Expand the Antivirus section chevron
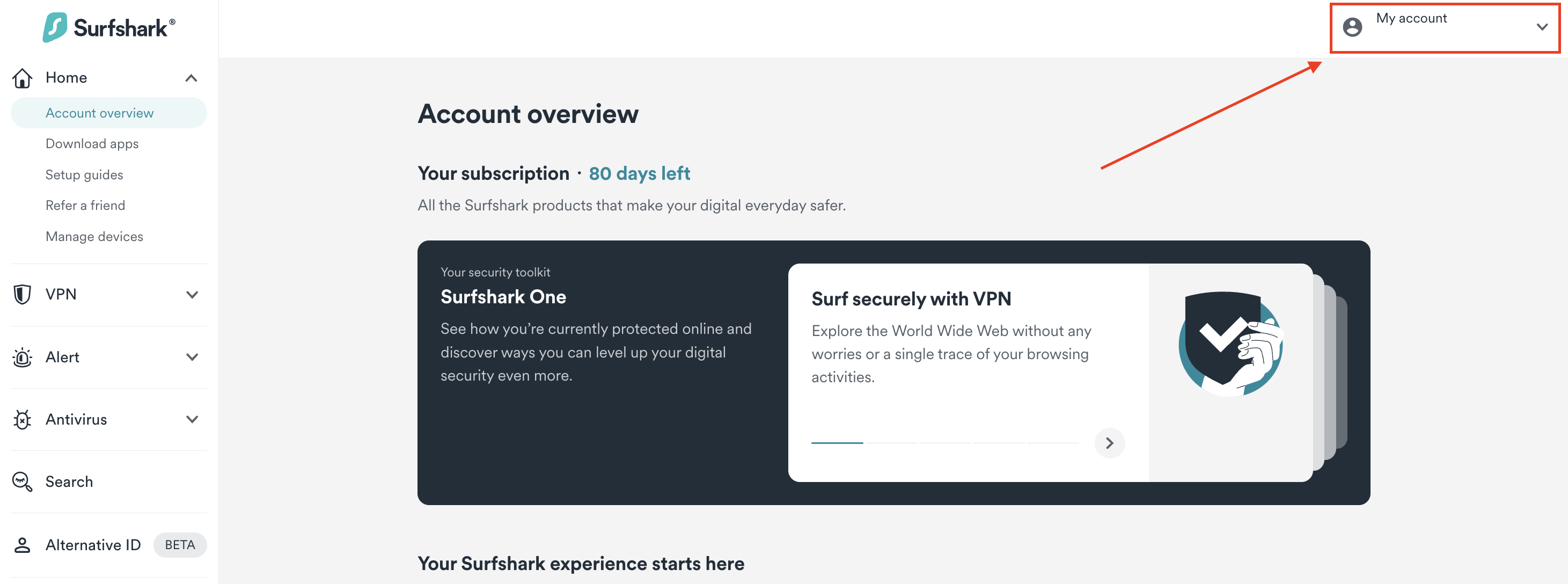 coord(192,420)
